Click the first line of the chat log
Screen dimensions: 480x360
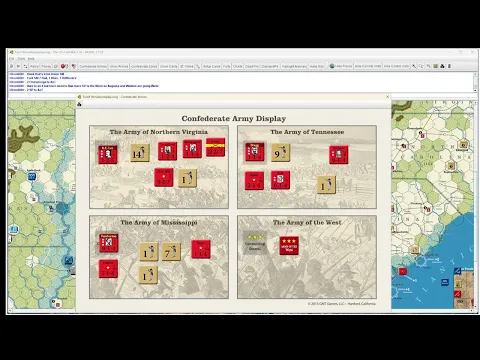coord(37,74)
